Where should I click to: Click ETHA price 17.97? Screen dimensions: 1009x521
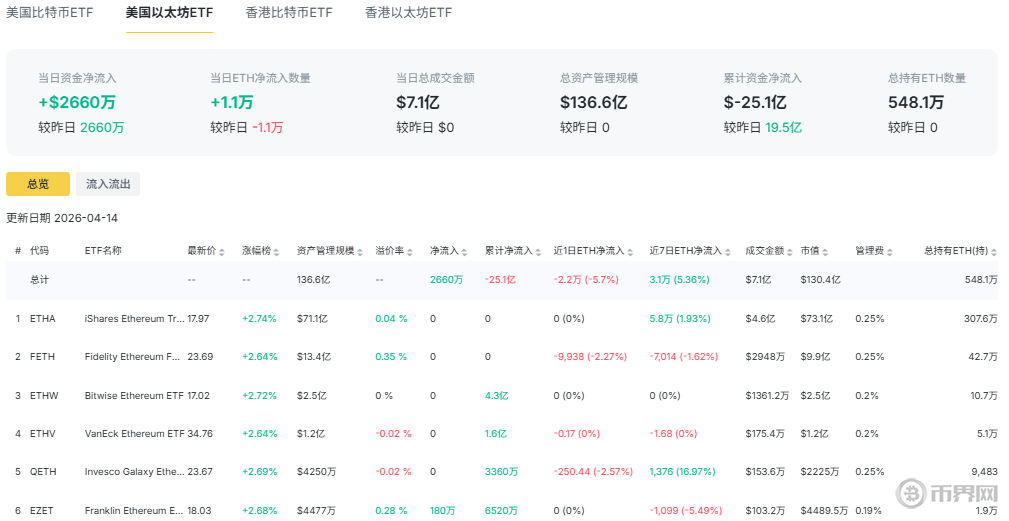pos(198,318)
